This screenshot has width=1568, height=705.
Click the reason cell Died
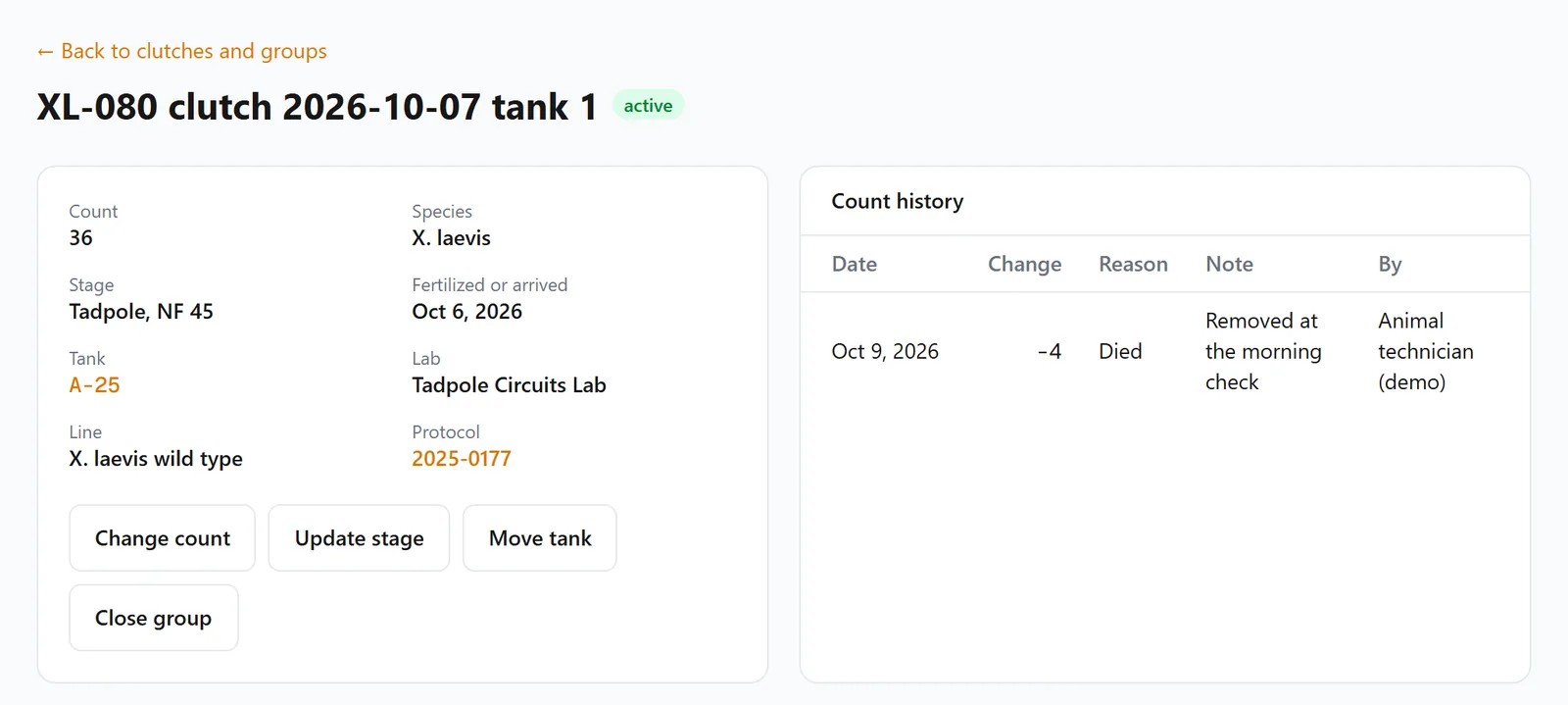coord(1120,351)
